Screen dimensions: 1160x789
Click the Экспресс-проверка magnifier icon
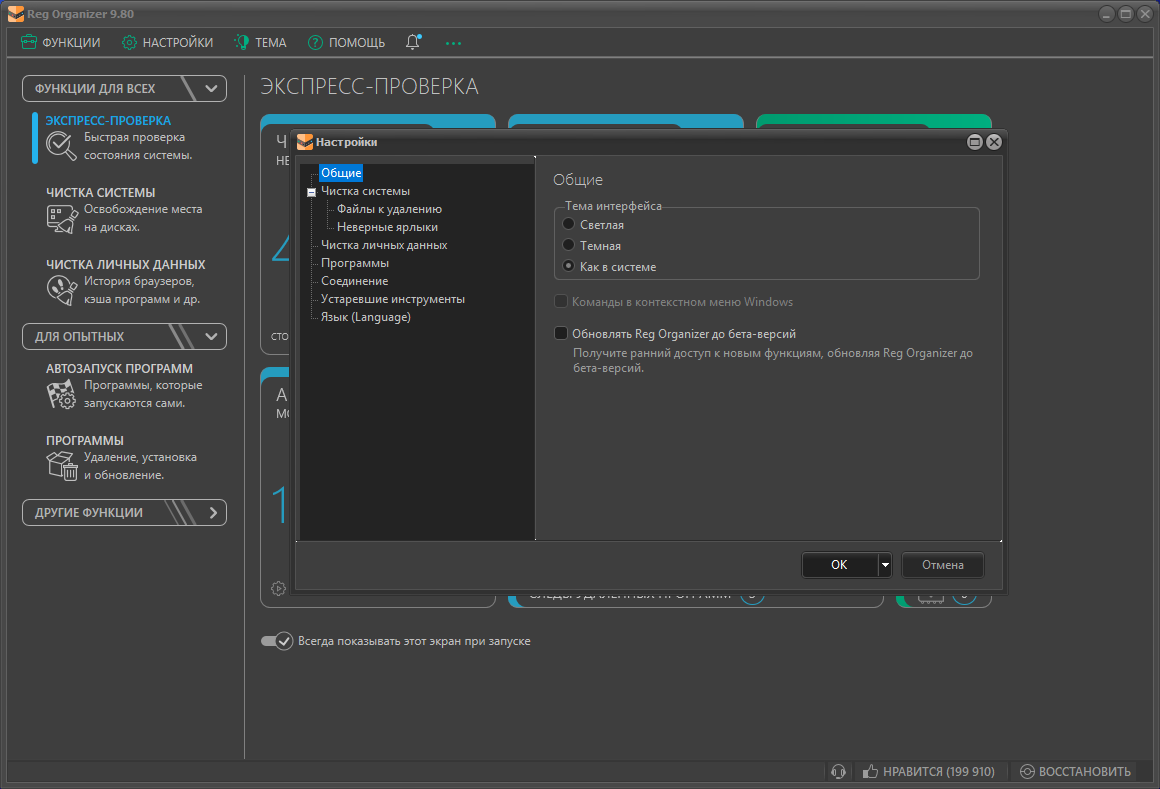coord(61,146)
